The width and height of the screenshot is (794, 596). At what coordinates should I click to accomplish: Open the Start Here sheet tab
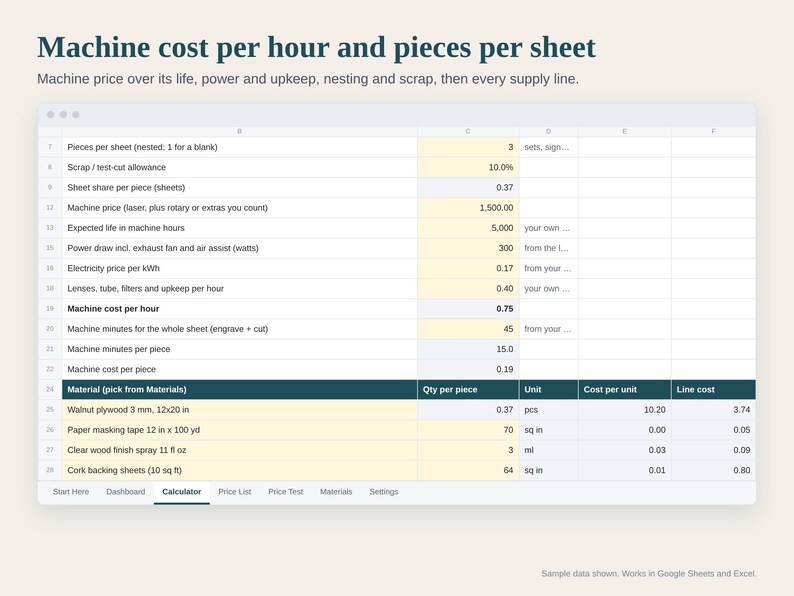click(x=71, y=492)
